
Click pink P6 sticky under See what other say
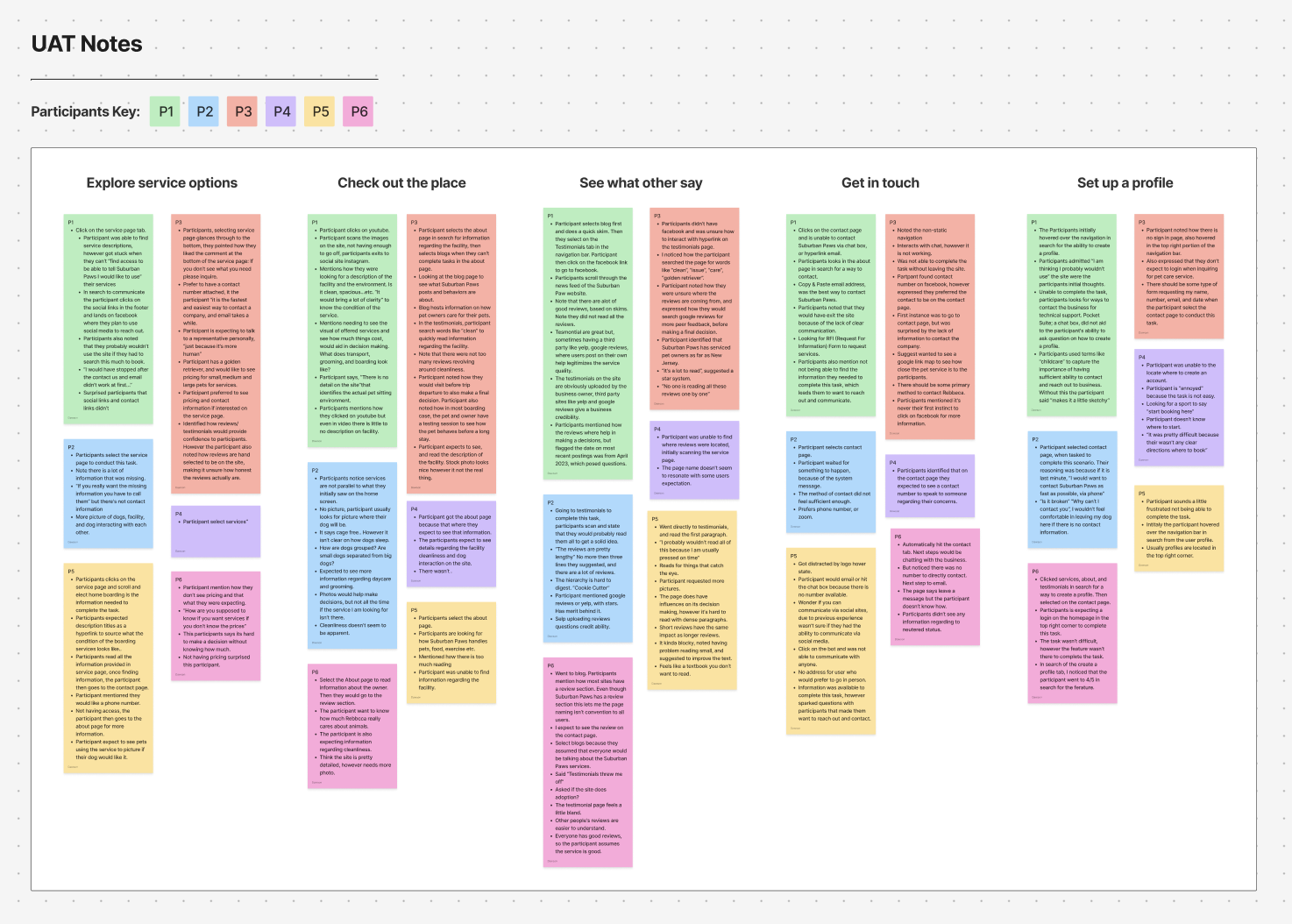click(588, 761)
